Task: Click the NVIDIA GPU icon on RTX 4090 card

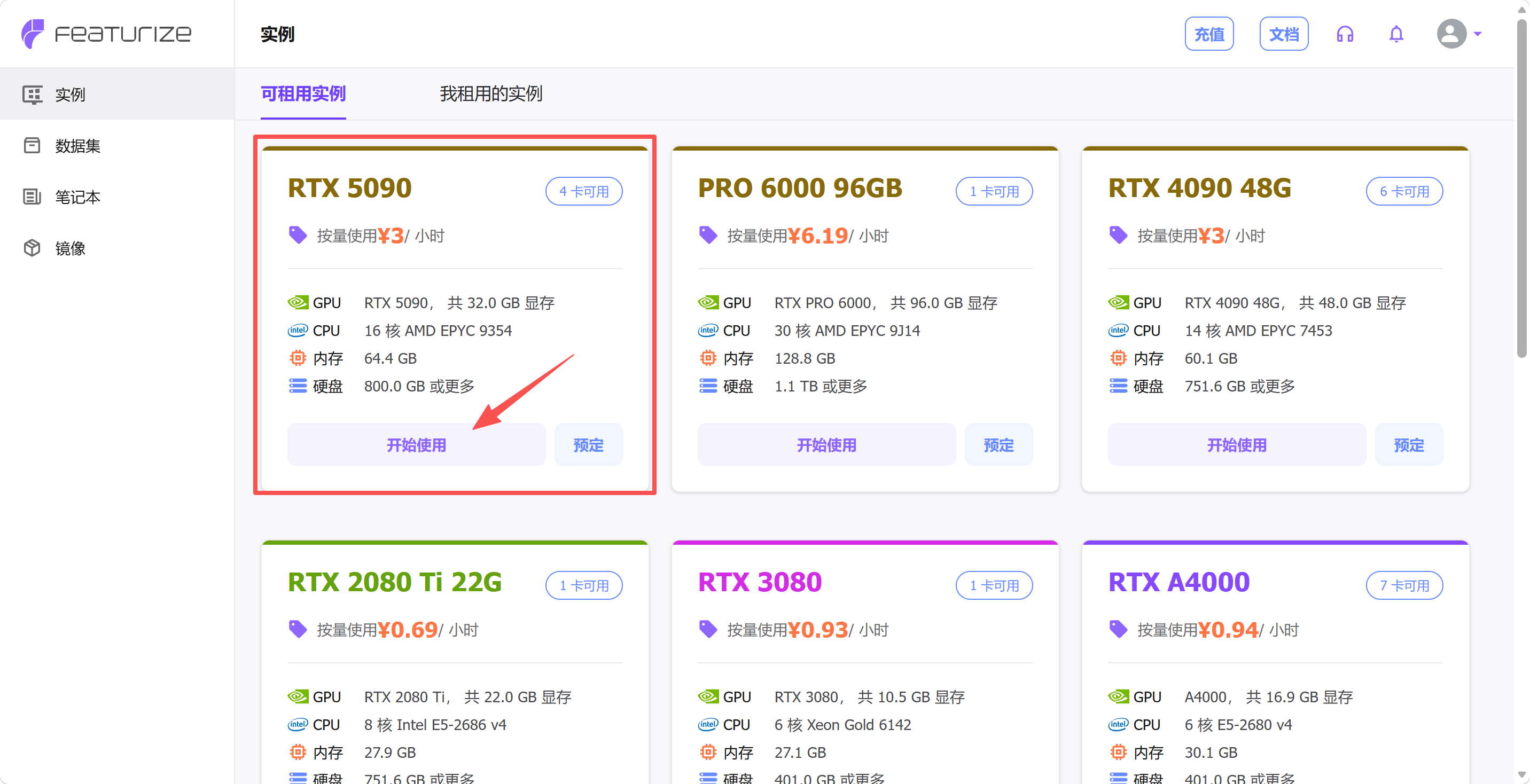Action: pos(1119,302)
